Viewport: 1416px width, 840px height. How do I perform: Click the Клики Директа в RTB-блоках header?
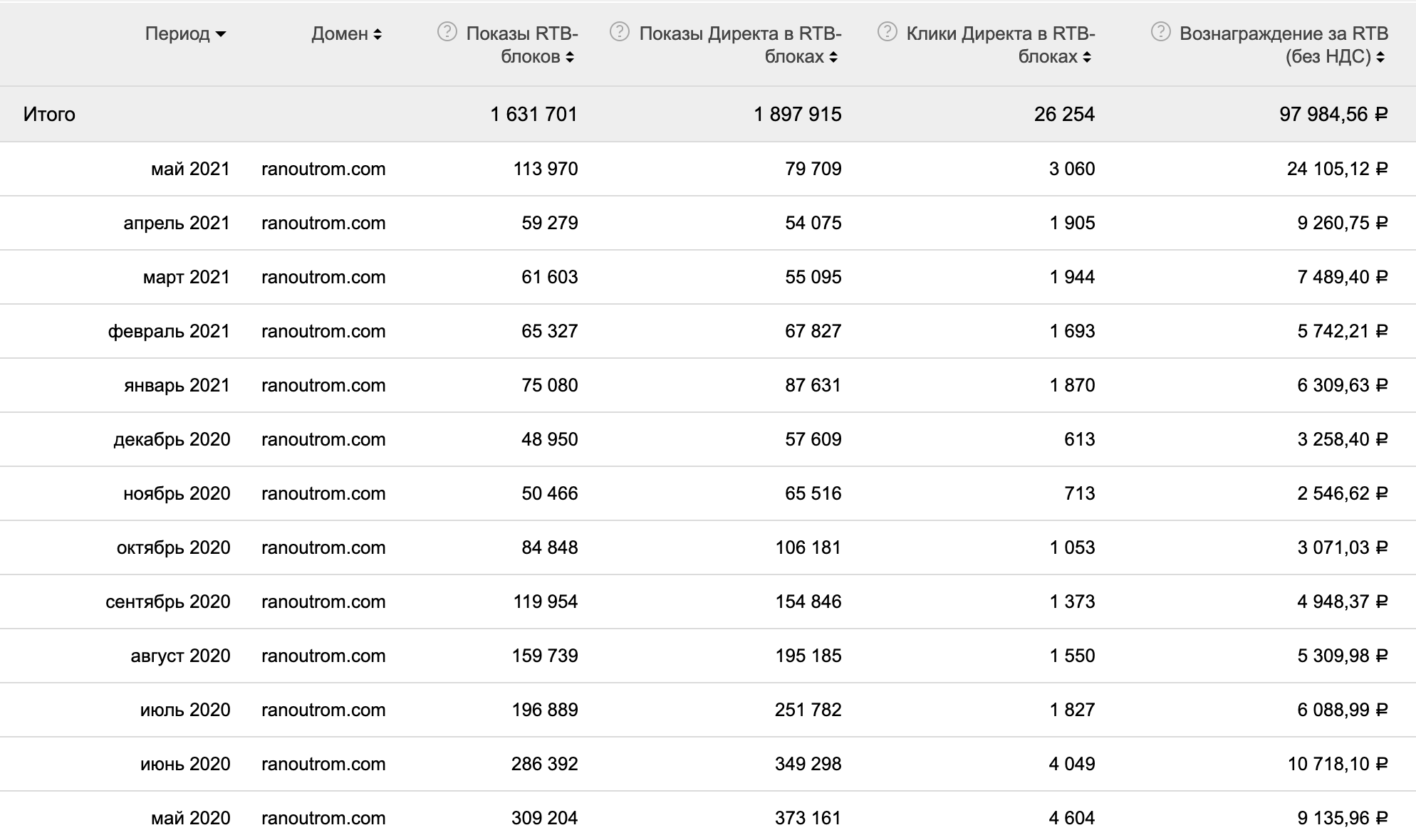pos(1000,44)
